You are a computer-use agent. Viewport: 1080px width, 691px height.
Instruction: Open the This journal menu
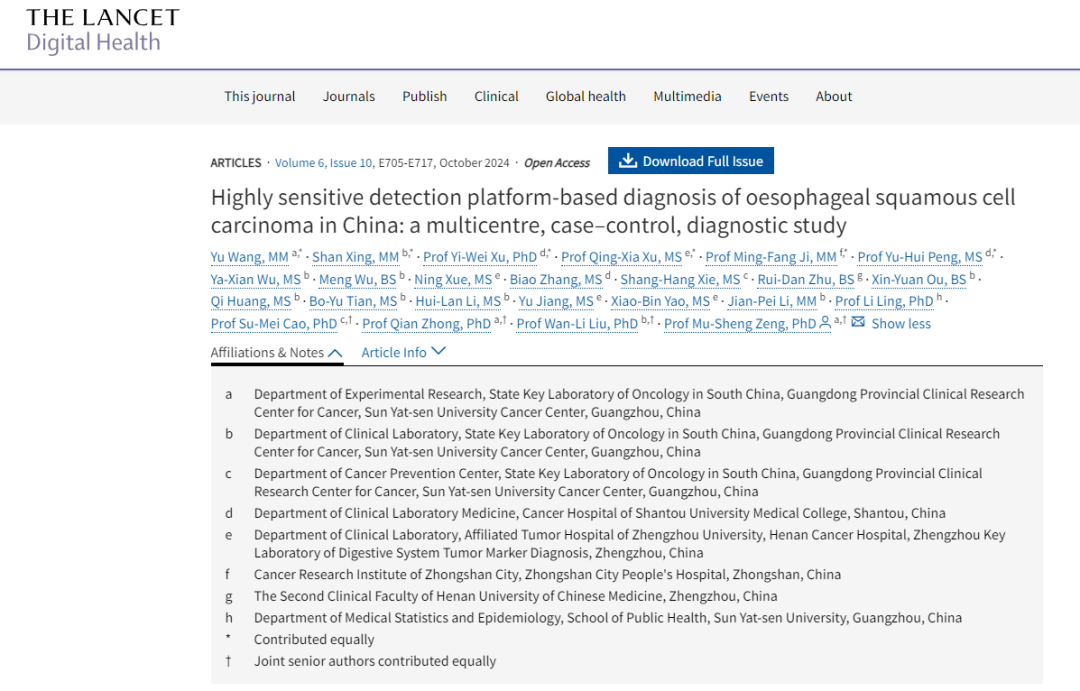[260, 96]
